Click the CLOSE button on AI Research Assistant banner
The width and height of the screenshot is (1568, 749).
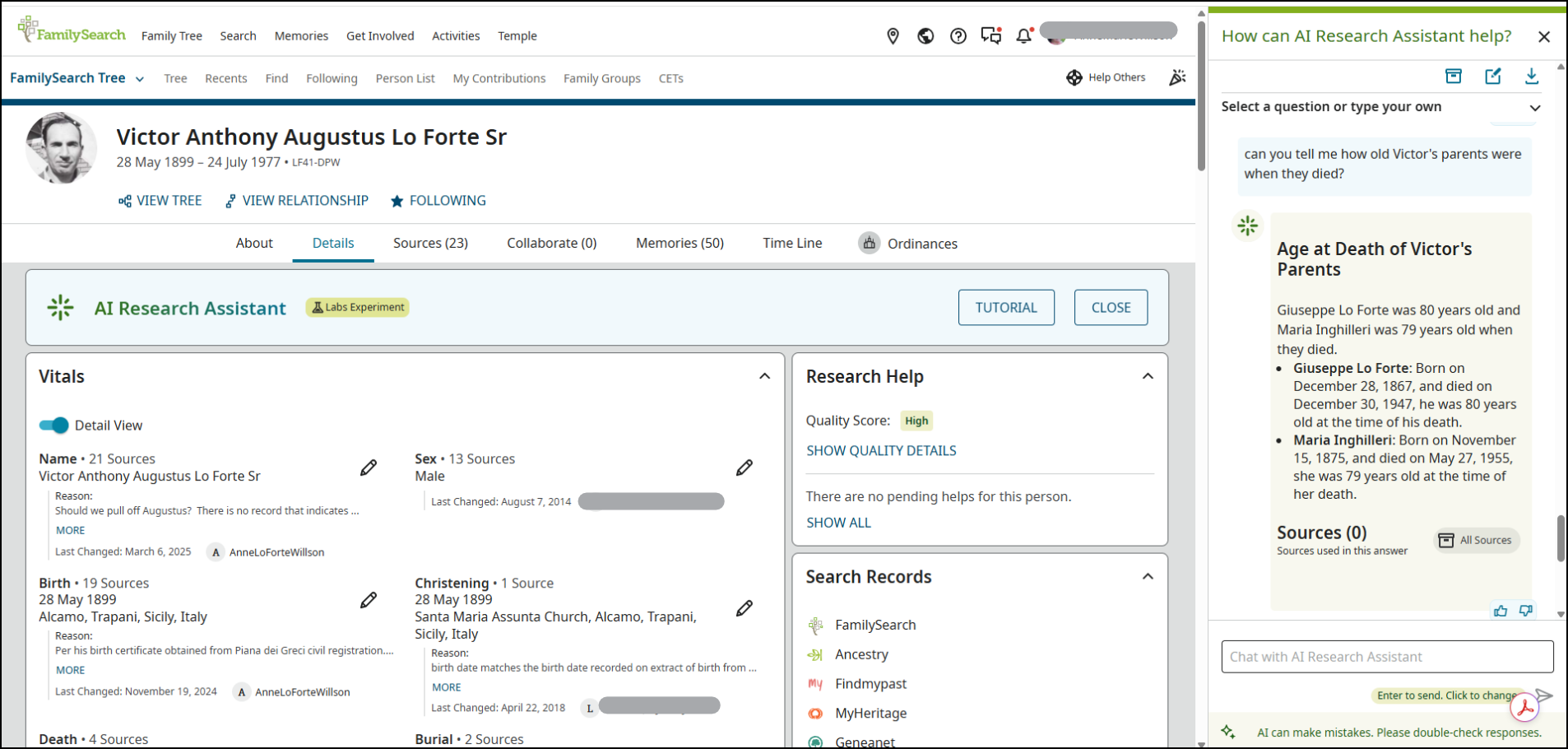[x=1111, y=308]
